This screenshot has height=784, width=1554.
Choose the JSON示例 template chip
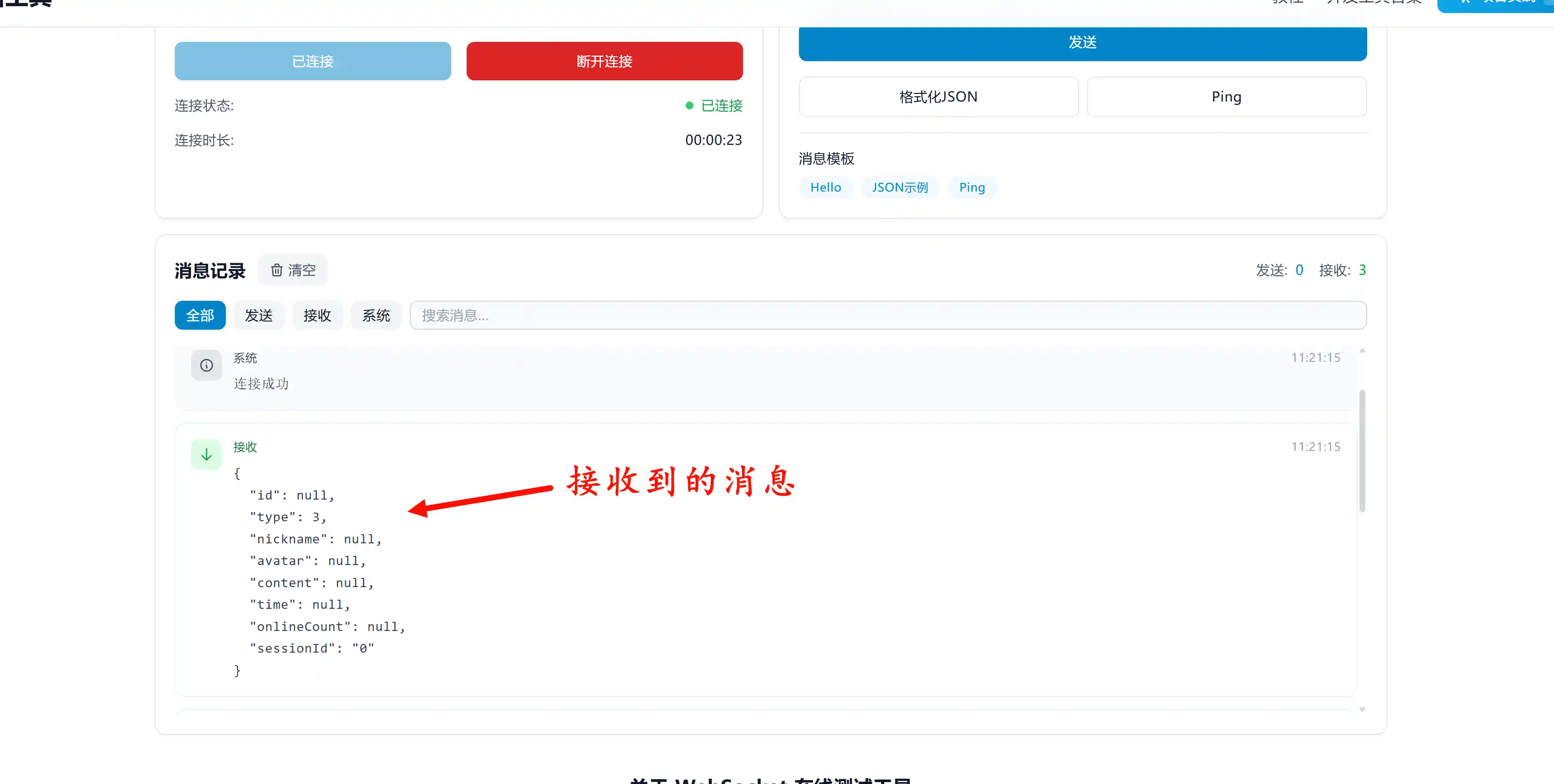[900, 188]
